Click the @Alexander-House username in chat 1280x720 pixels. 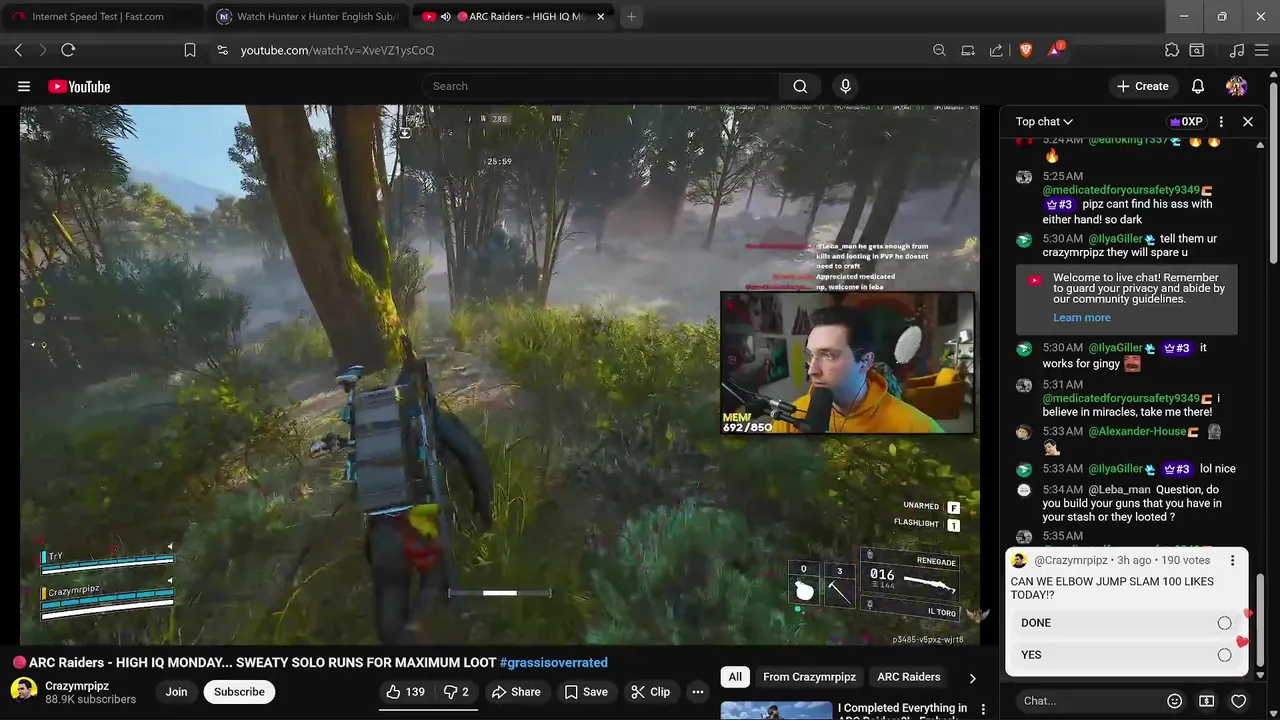(1136, 432)
